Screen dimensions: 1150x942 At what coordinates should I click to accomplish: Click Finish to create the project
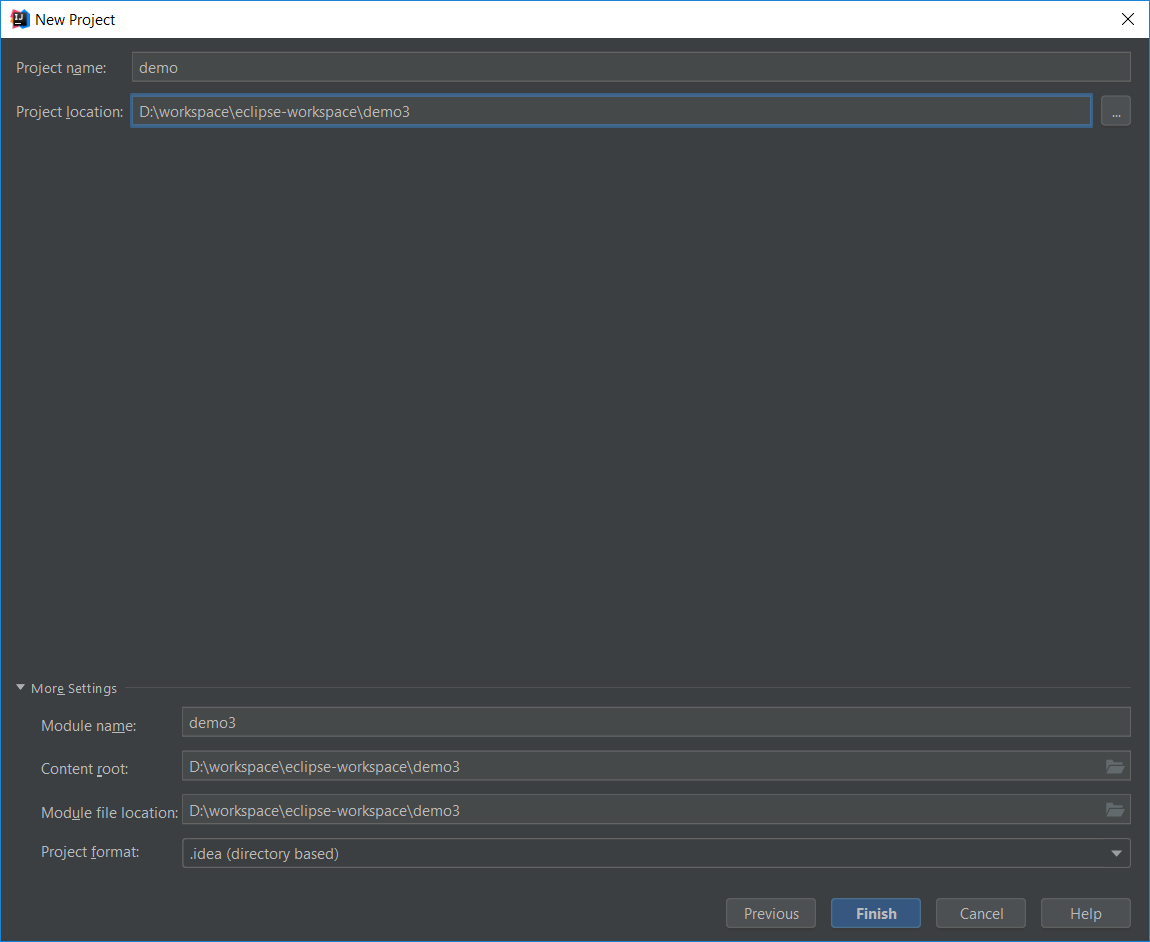pos(876,913)
